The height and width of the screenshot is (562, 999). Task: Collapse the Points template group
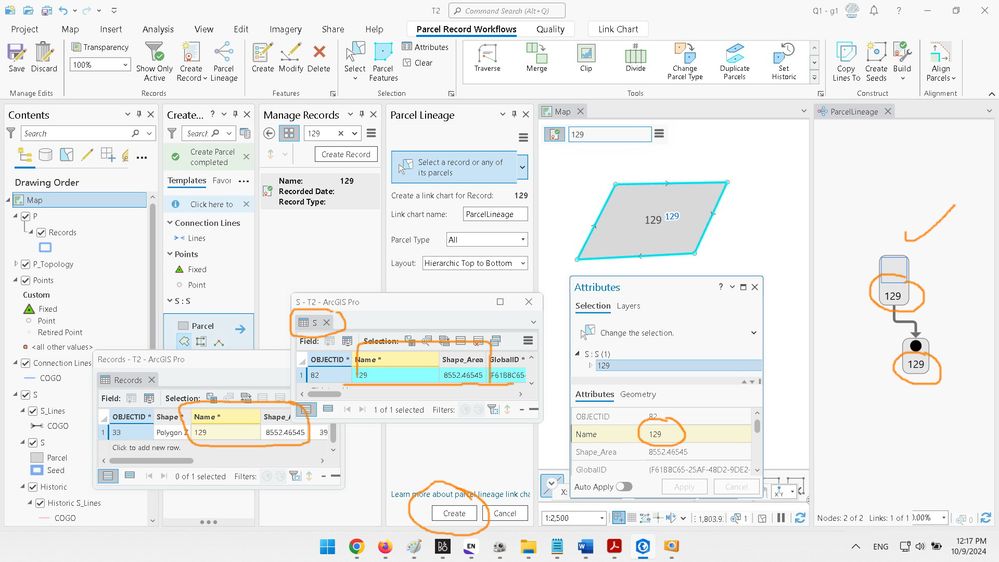(170, 254)
